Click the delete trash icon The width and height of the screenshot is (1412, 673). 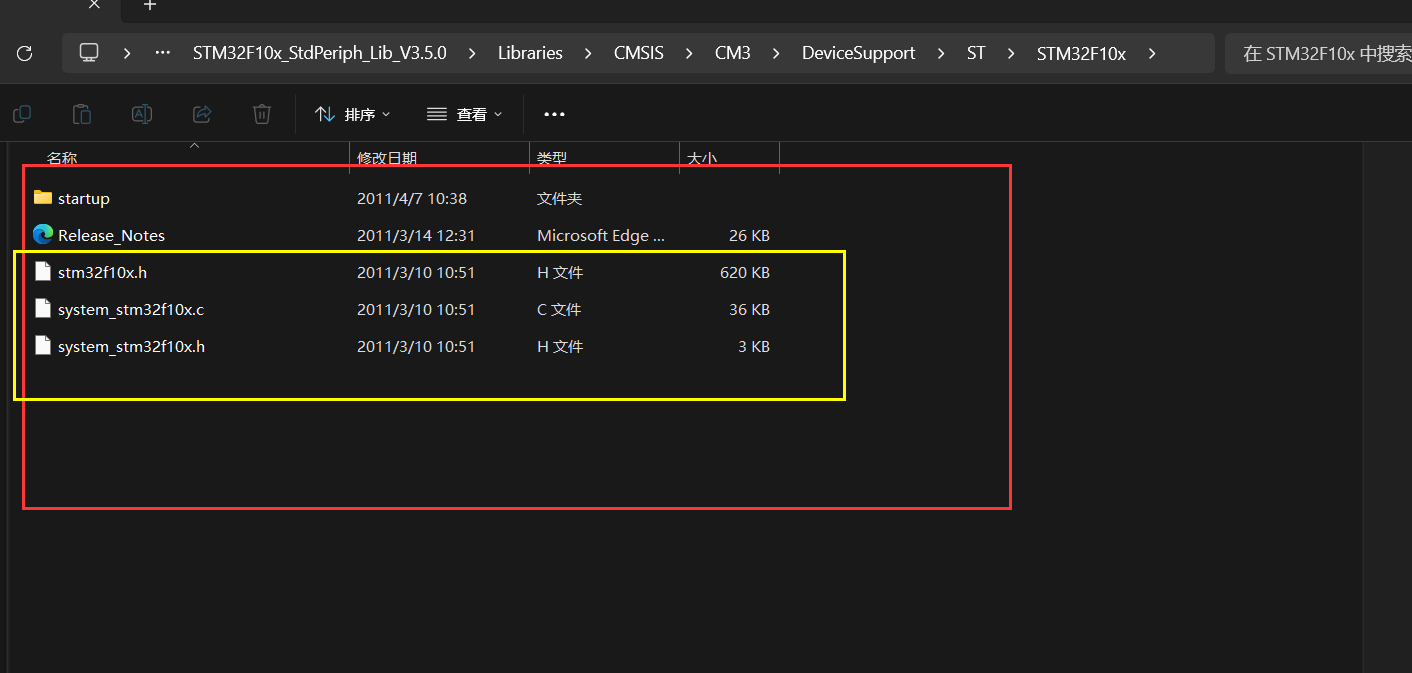[x=262, y=114]
